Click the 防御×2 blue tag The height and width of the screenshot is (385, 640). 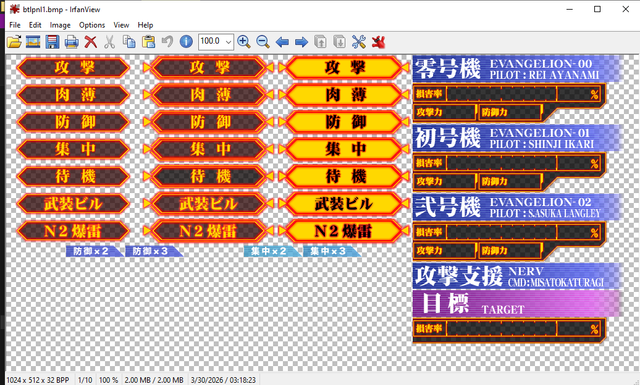(x=94, y=251)
